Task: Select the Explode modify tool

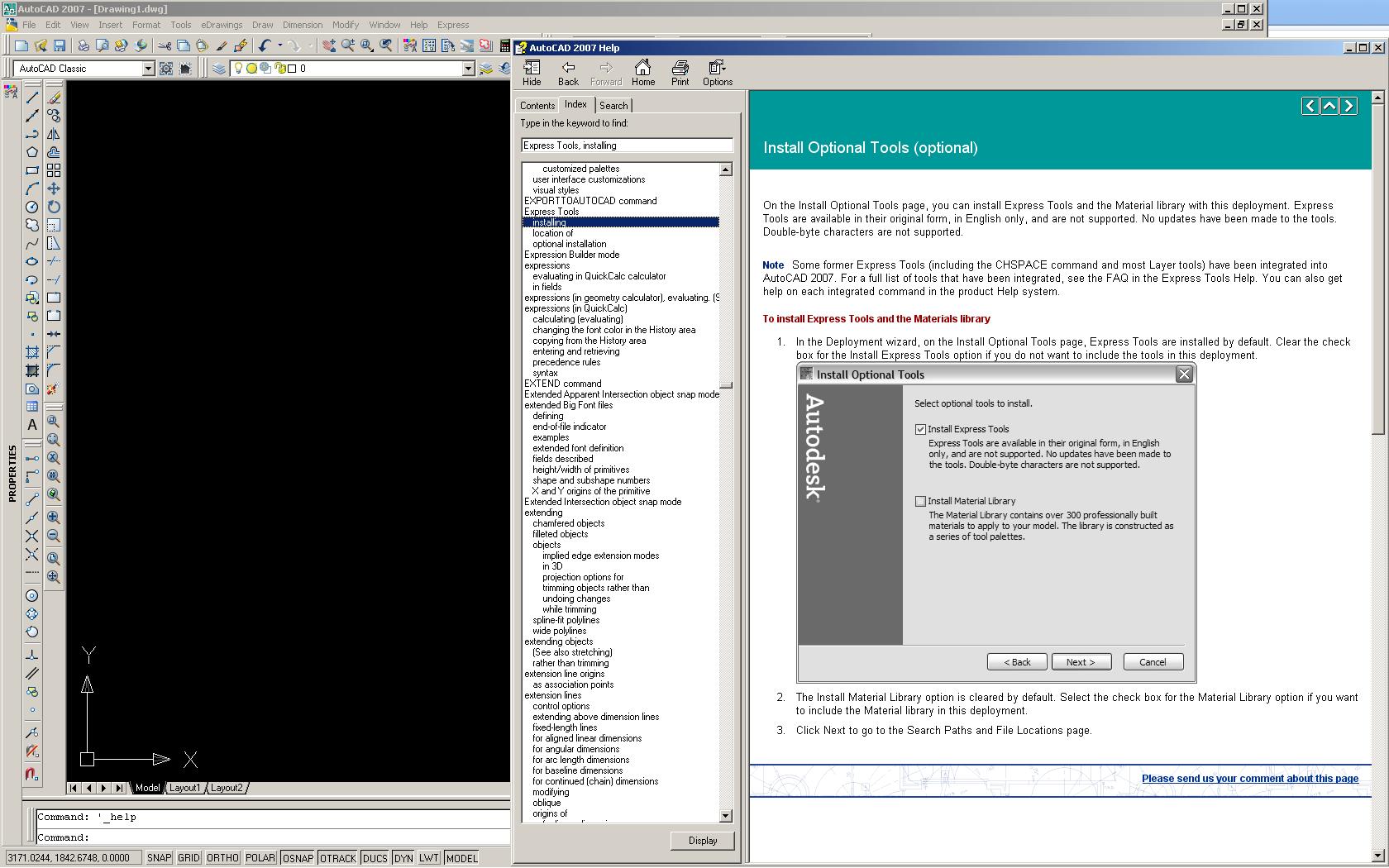Action: tap(54, 389)
